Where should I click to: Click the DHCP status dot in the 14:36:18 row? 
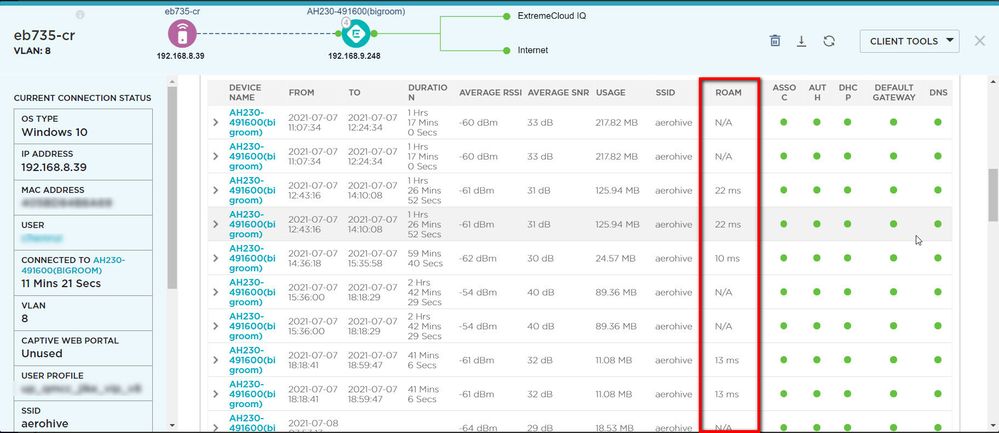click(847, 258)
